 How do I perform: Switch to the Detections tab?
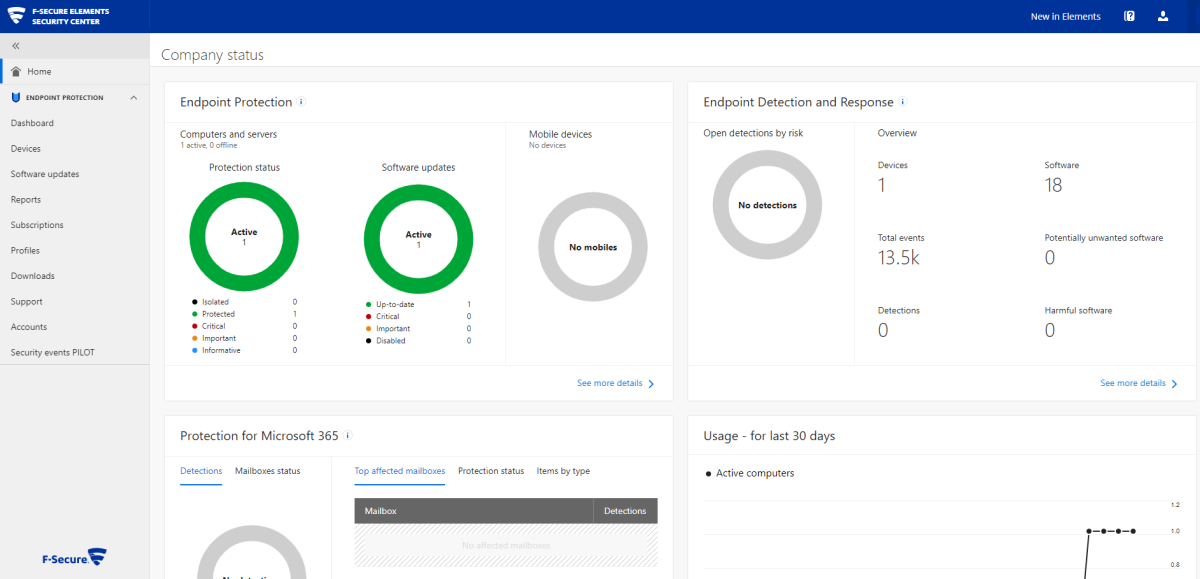pos(201,471)
